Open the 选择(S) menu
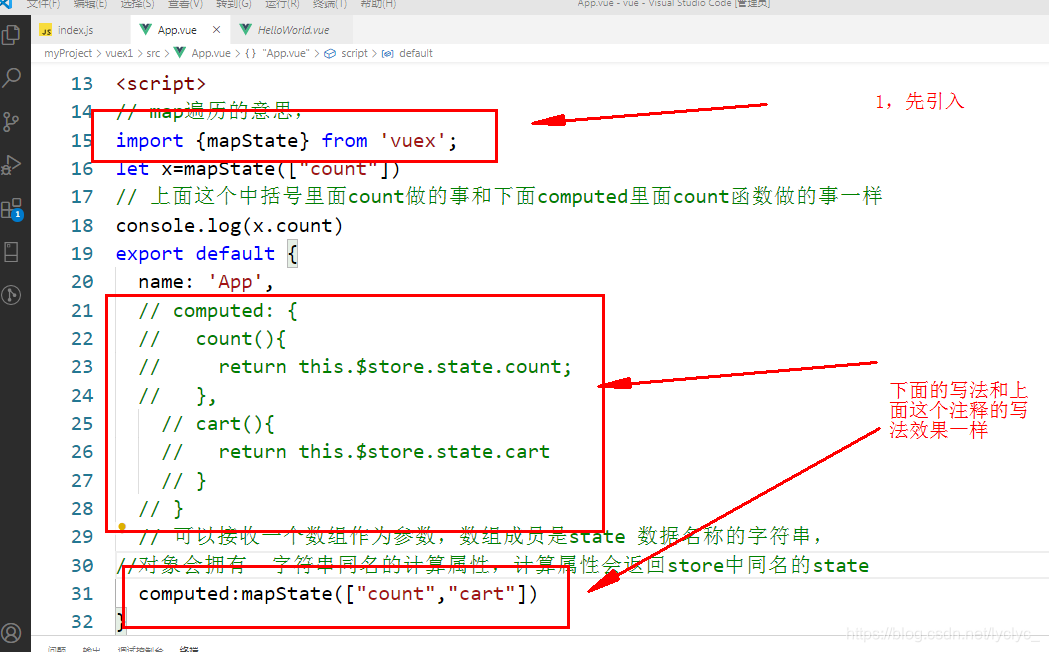Viewport: 1049px width, 652px height. pyautogui.click(x=137, y=3)
